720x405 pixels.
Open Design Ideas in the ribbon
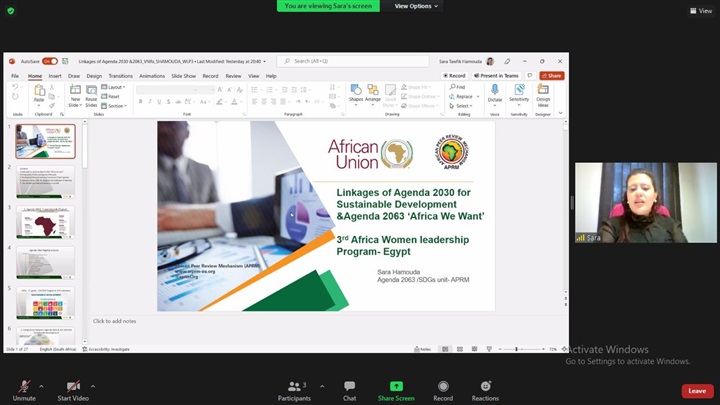coord(543,91)
